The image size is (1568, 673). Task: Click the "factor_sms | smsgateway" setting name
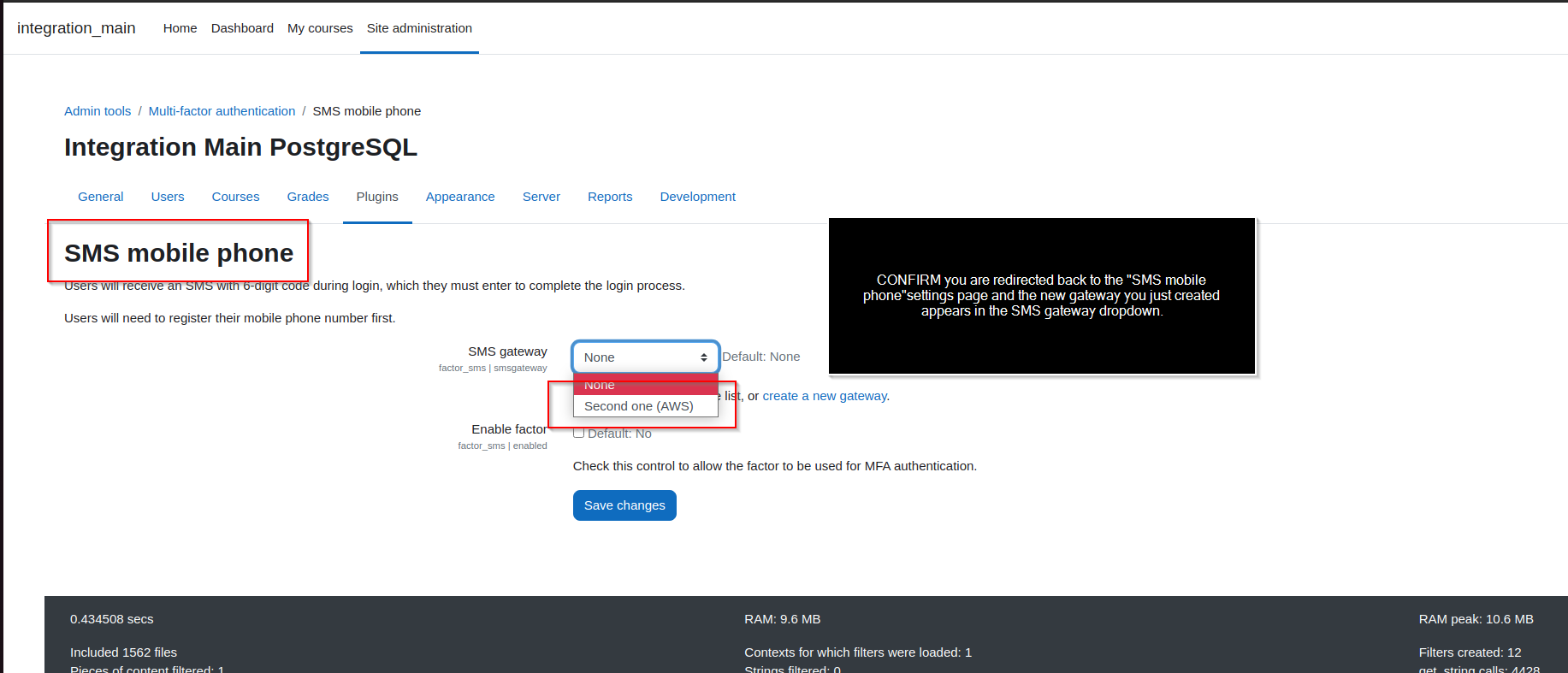click(493, 368)
